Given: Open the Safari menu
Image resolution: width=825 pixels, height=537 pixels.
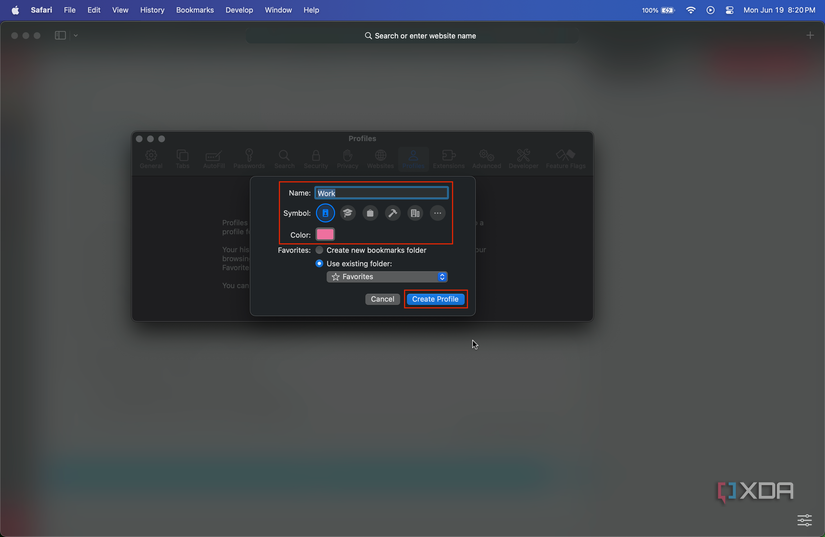Looking at the screenshot, I should pyautogui.click(x=41, y=10).
